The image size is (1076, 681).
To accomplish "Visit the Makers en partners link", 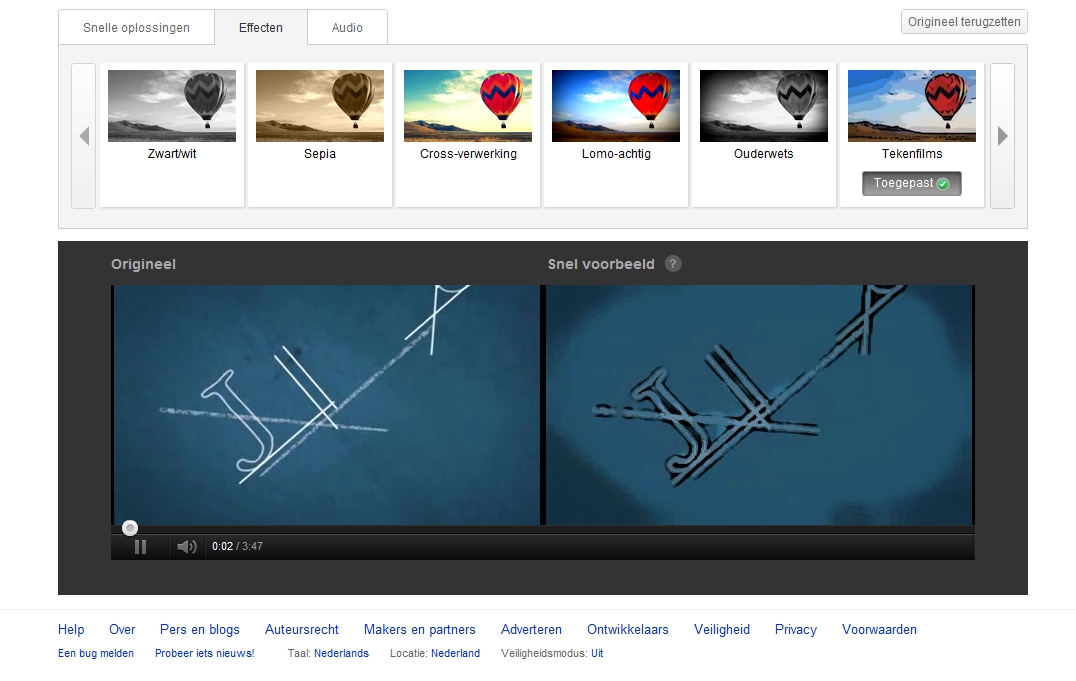I will tap(419, 630).
